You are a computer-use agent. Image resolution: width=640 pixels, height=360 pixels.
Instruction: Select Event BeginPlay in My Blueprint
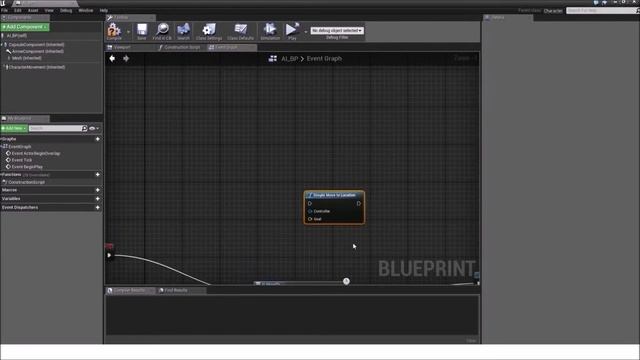(27, 167)
